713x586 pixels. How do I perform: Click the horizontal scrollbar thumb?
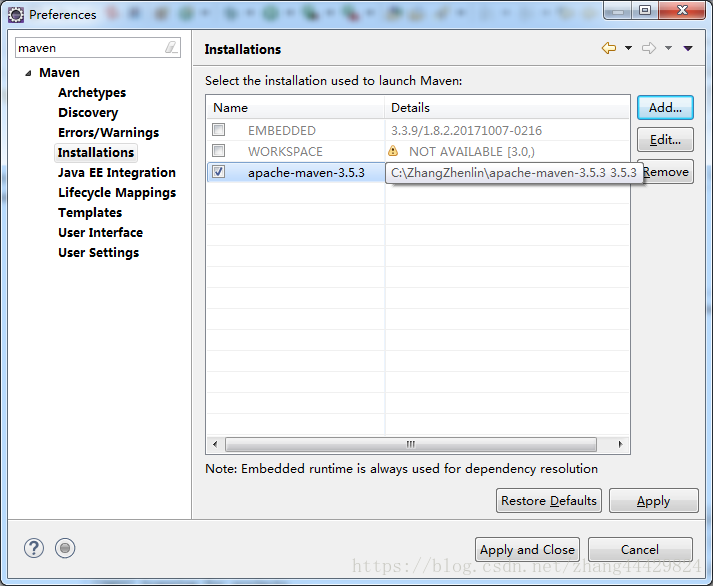click(411, 444)
